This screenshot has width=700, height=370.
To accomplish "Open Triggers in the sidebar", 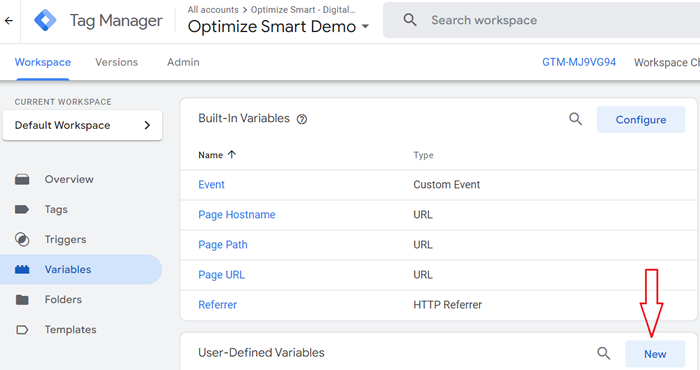I will tap(65, 240).
